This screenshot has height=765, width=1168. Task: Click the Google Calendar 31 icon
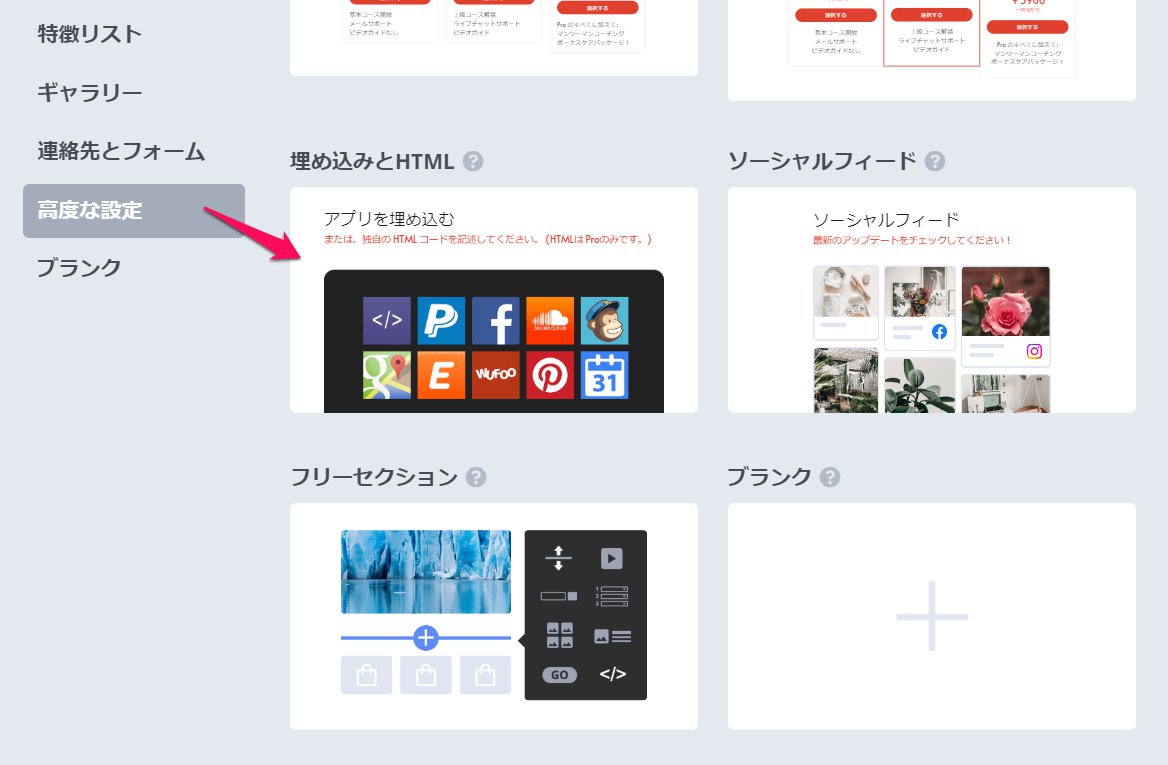point(604,375)
